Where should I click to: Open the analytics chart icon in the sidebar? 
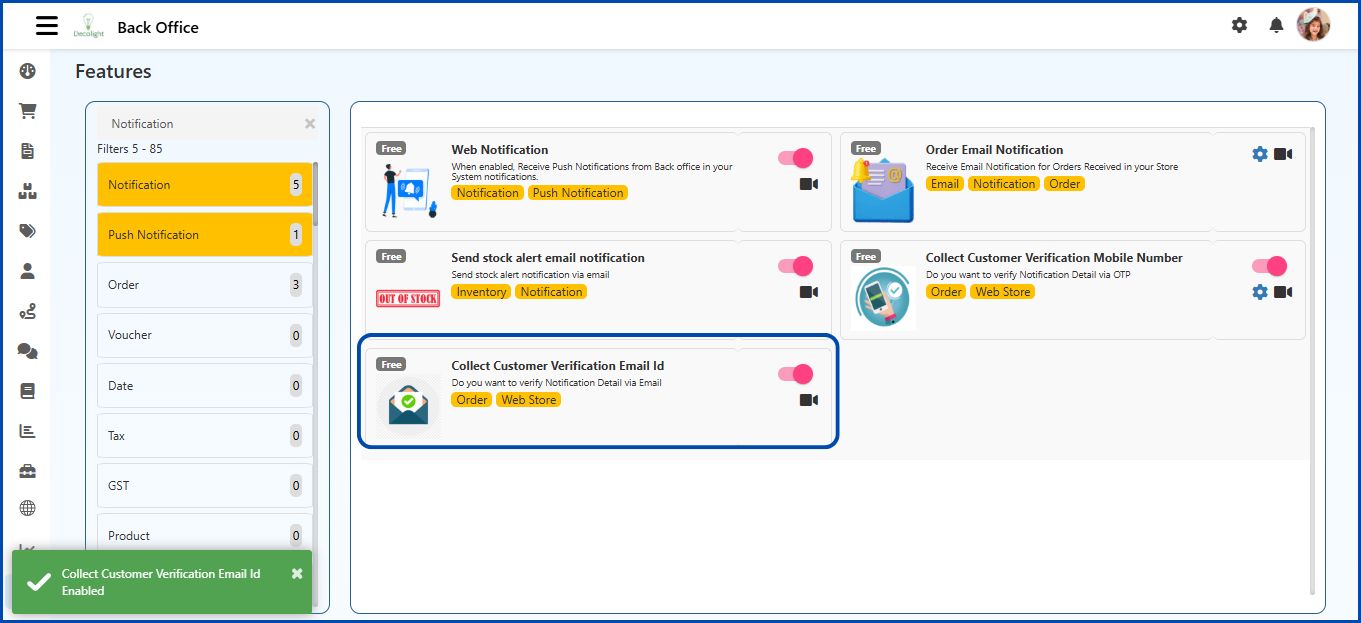pyautogui.click(x=27, y=430)
